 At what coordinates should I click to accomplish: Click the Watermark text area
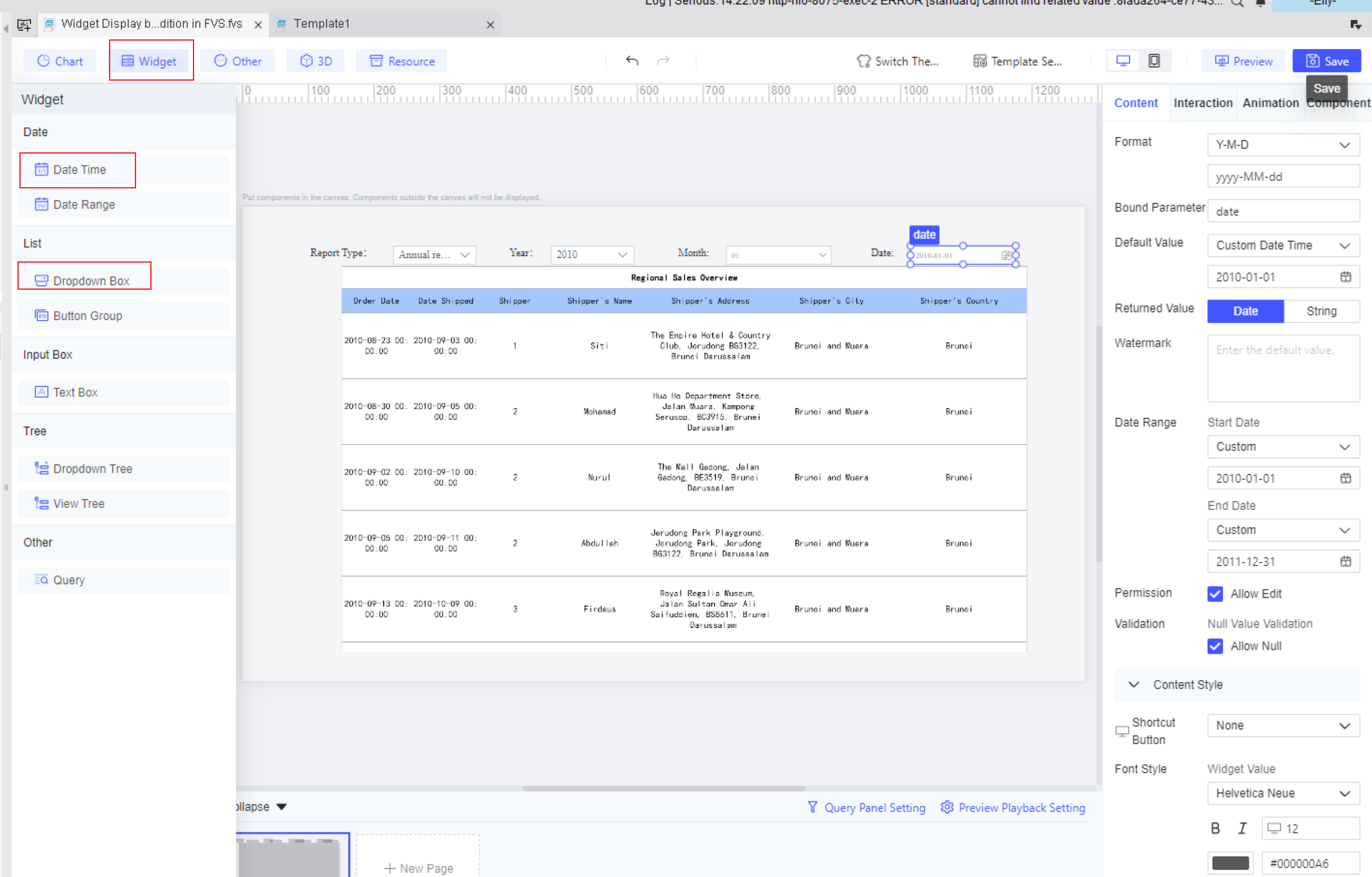coord(1283,368)
